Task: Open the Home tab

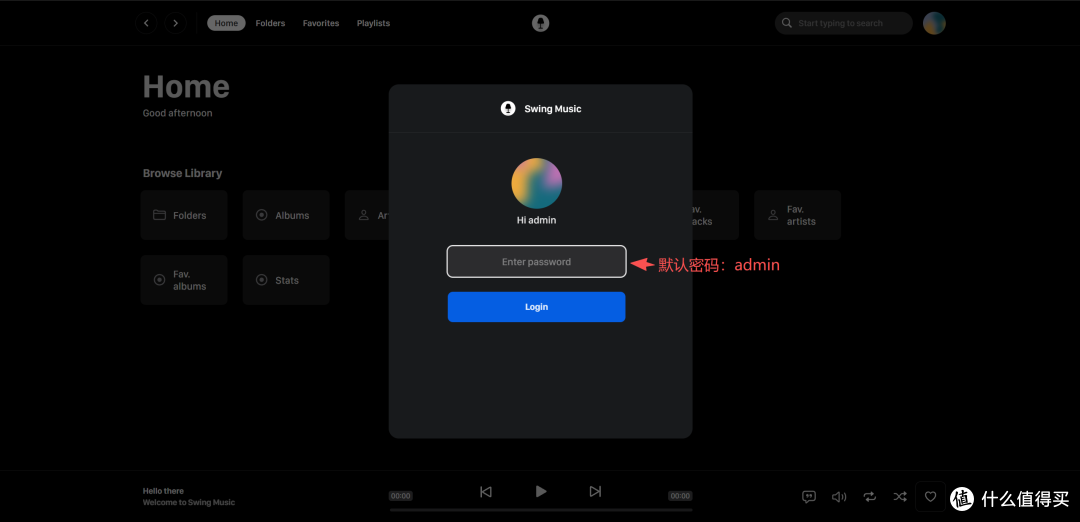Action: (x=226, y=23)
